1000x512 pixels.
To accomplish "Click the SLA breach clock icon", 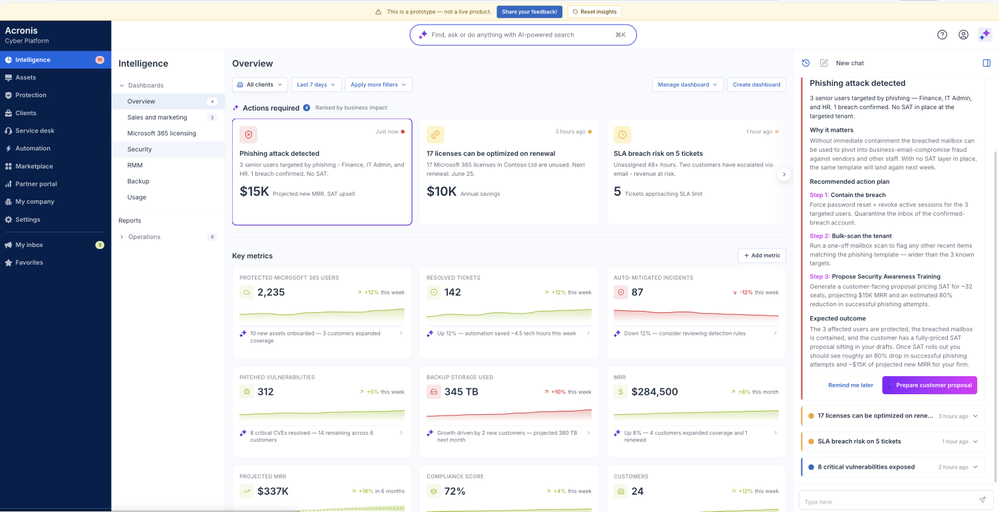I will pos(622,135).
